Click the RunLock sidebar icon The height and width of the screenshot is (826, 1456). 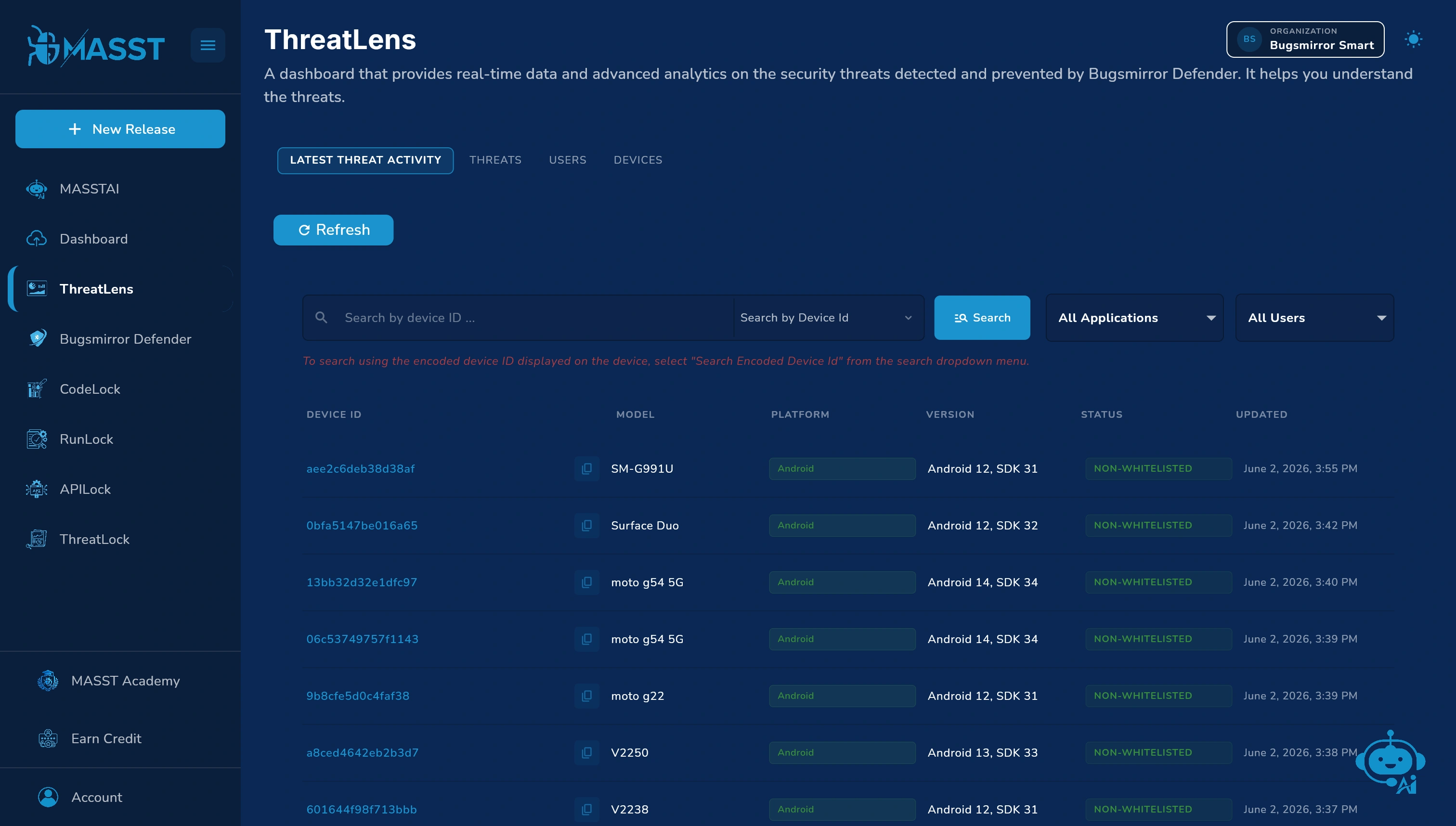coord(37,439)
